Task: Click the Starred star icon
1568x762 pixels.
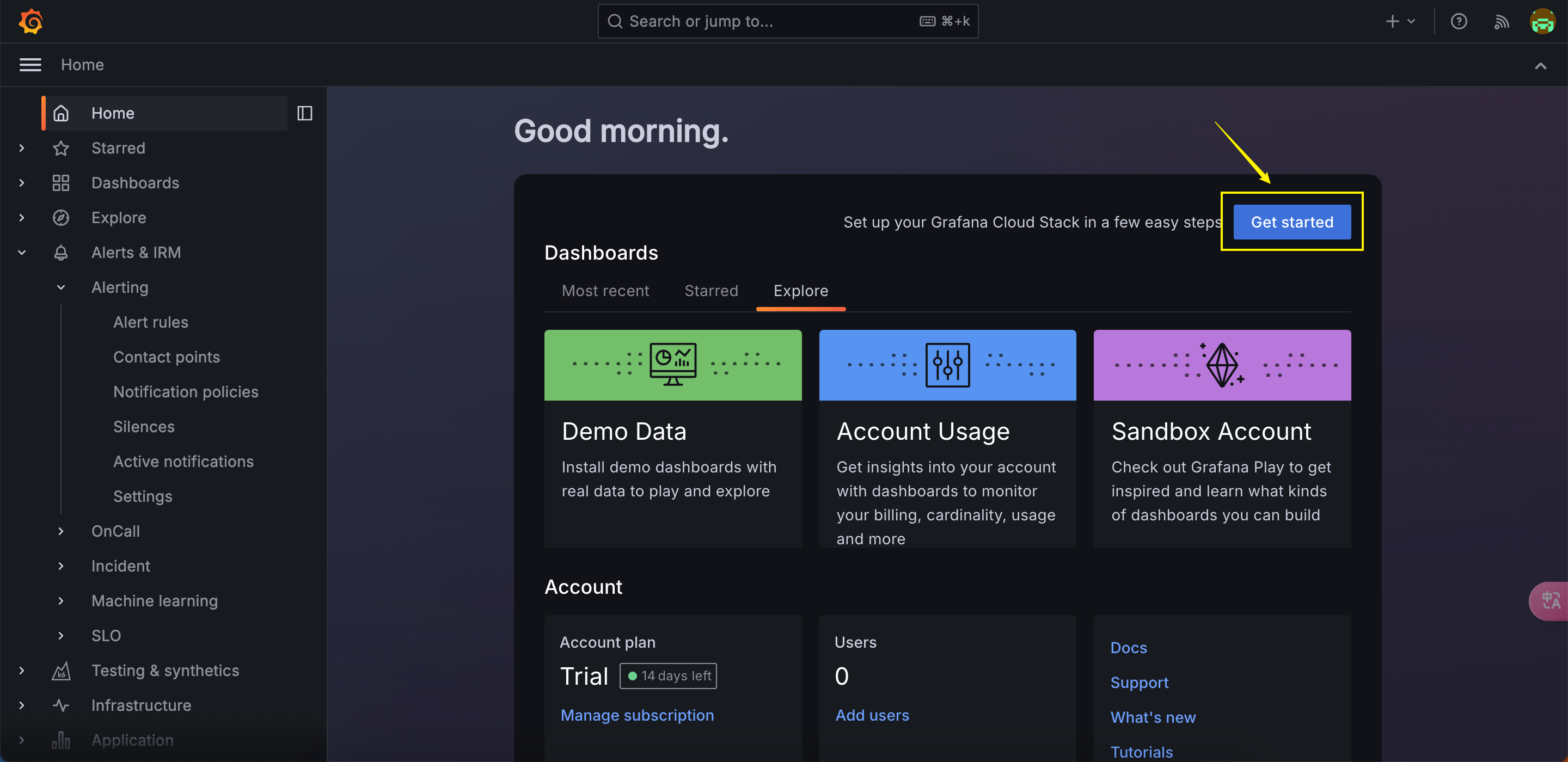Action: pos(61,148)
